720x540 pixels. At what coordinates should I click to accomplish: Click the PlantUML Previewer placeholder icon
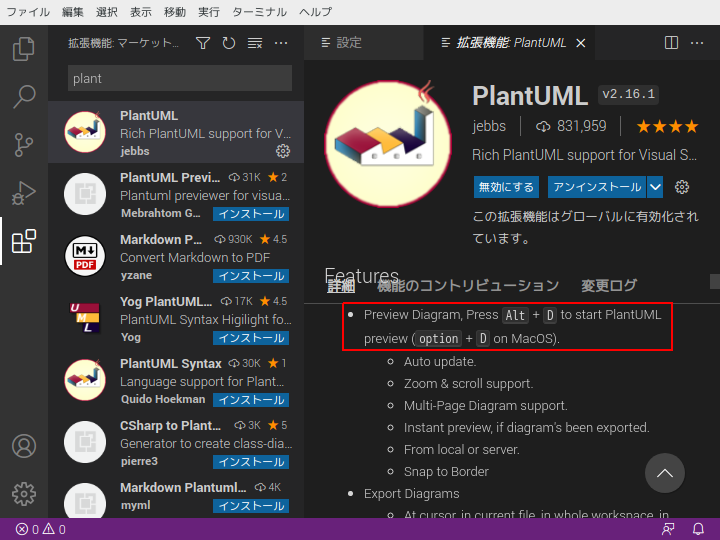pyautogui.click(x=85, y=194)
